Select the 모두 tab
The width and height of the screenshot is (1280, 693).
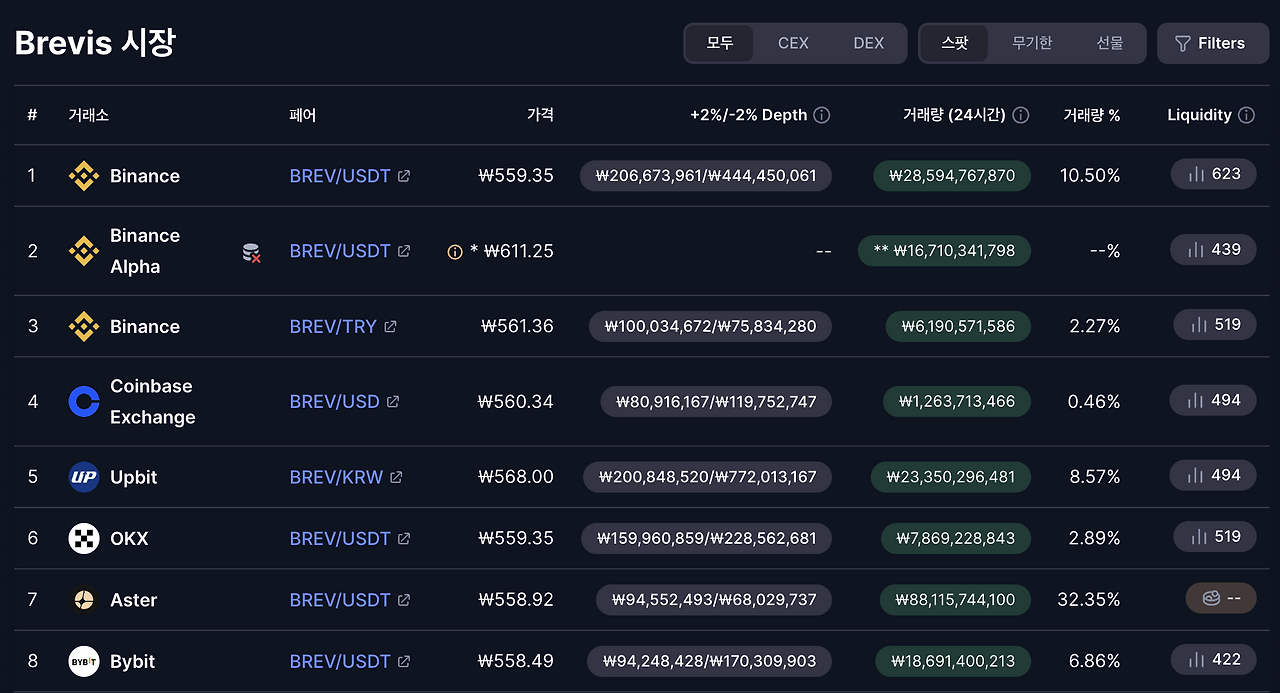(720, 43)
